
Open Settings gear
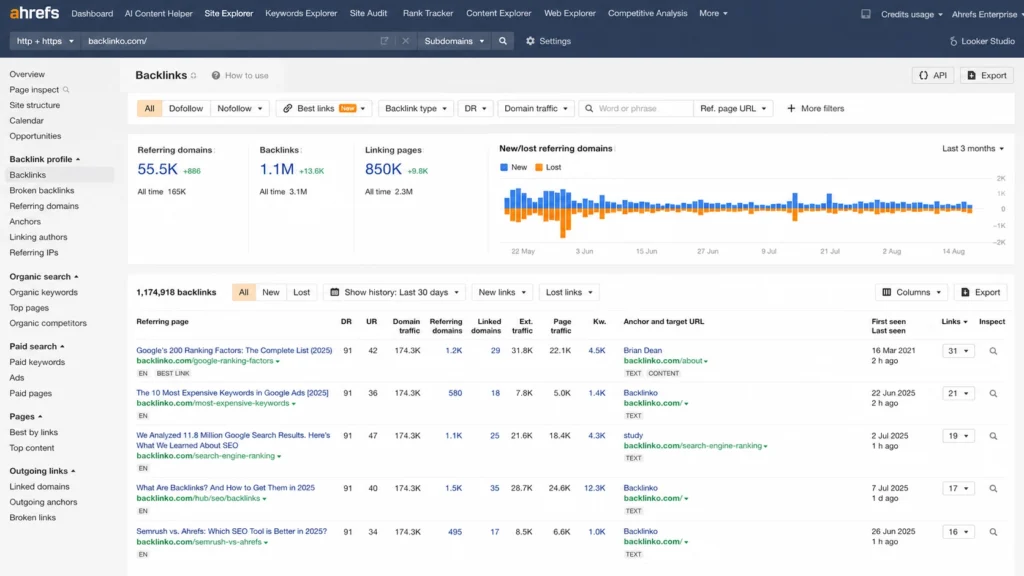pos(530,40)
